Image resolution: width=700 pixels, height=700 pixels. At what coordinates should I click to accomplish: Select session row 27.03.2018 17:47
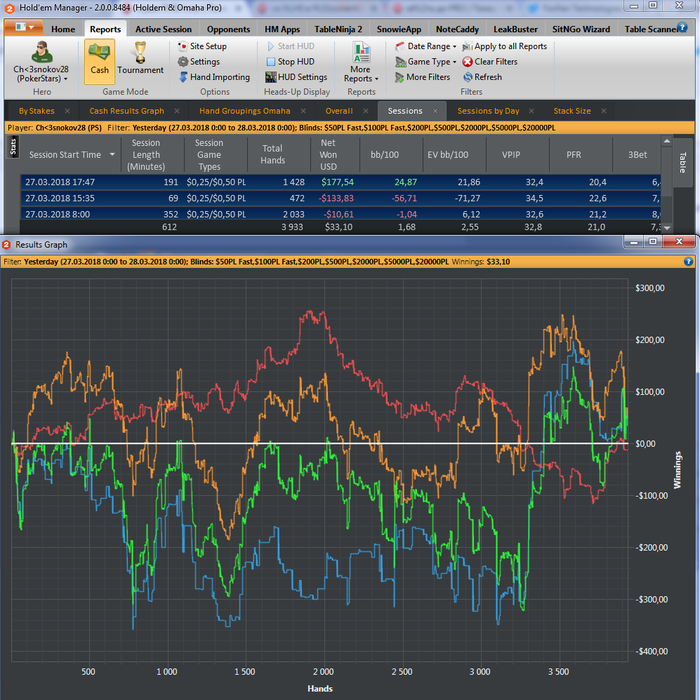click(x=341, y=182)
